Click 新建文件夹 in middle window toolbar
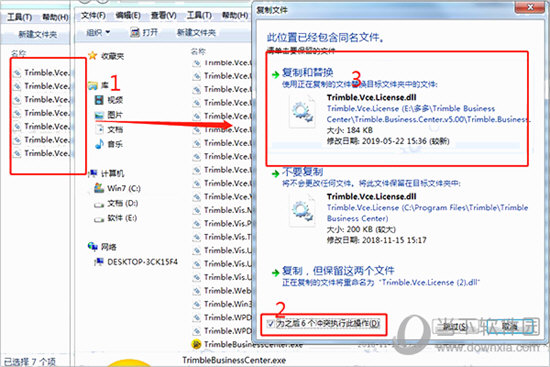Screen dimensions: 550x367 coord(196,33)
